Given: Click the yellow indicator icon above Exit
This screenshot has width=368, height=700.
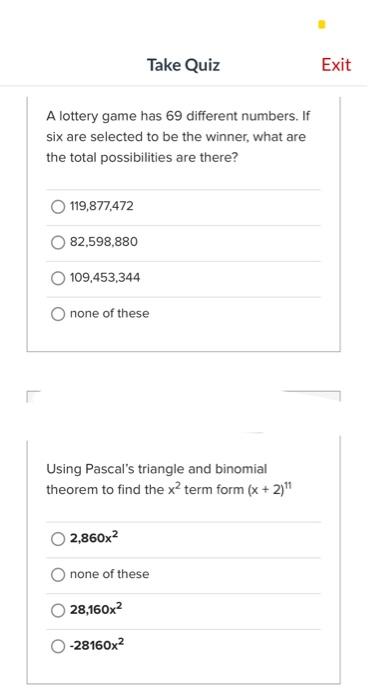Looking at the screenshot, I should pos(322,24).
